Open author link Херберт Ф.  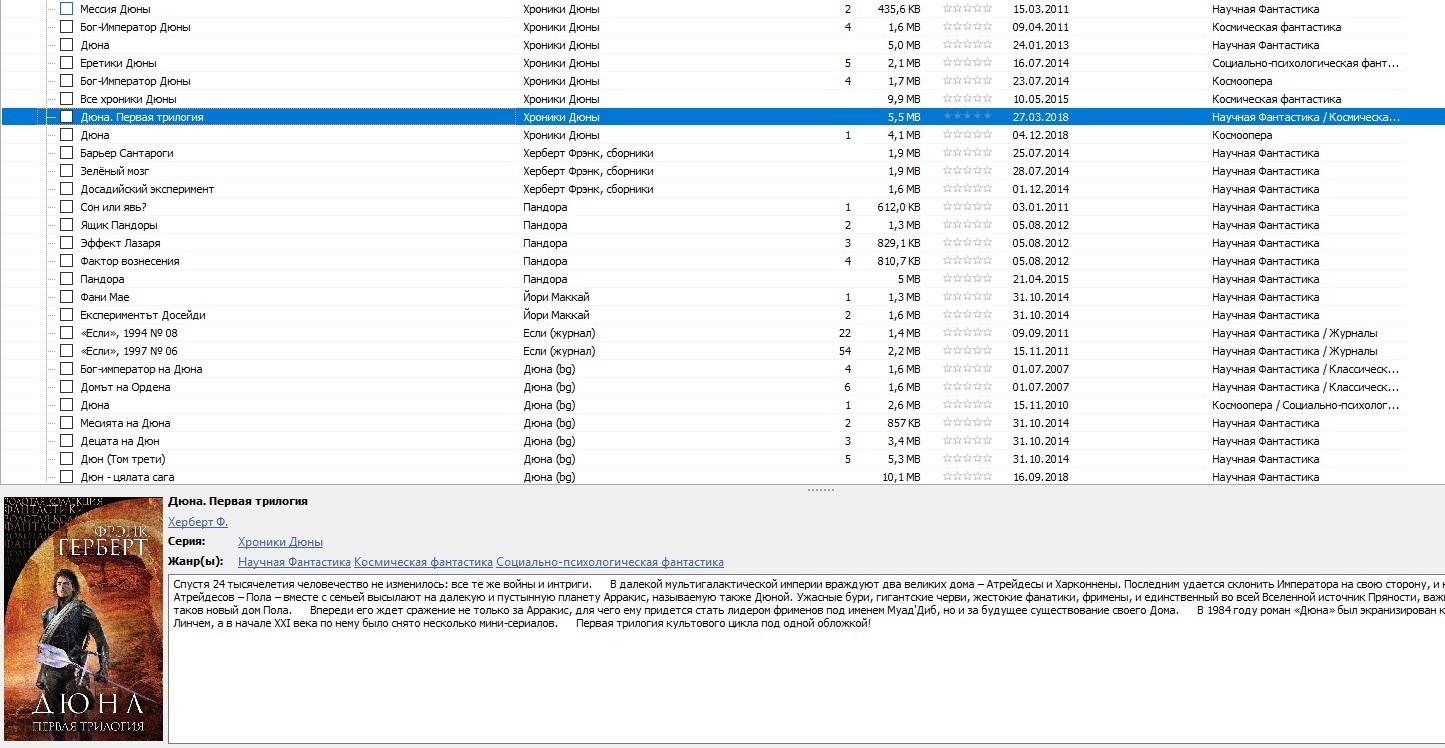coord(198,522)
